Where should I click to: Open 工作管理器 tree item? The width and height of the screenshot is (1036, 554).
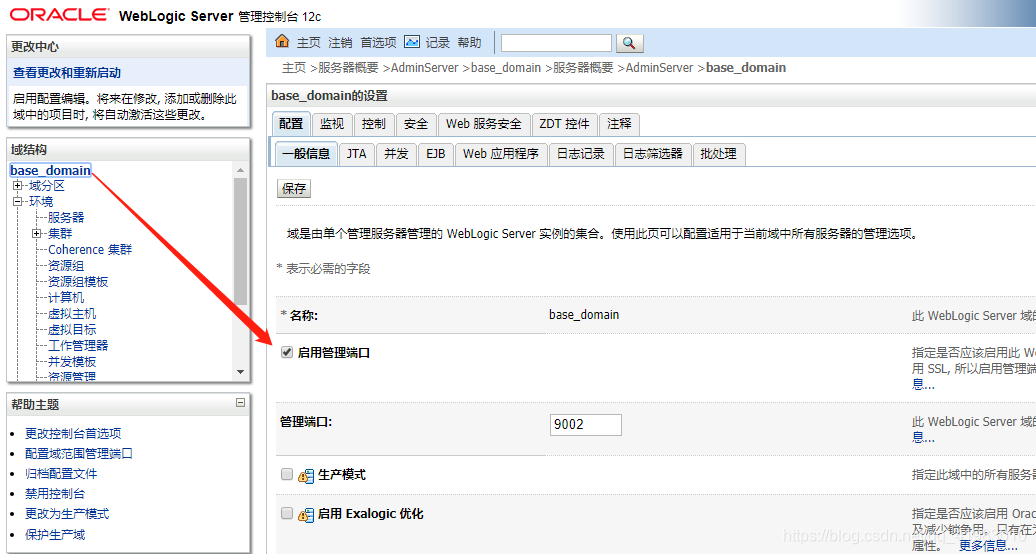(x=78, y=345)
